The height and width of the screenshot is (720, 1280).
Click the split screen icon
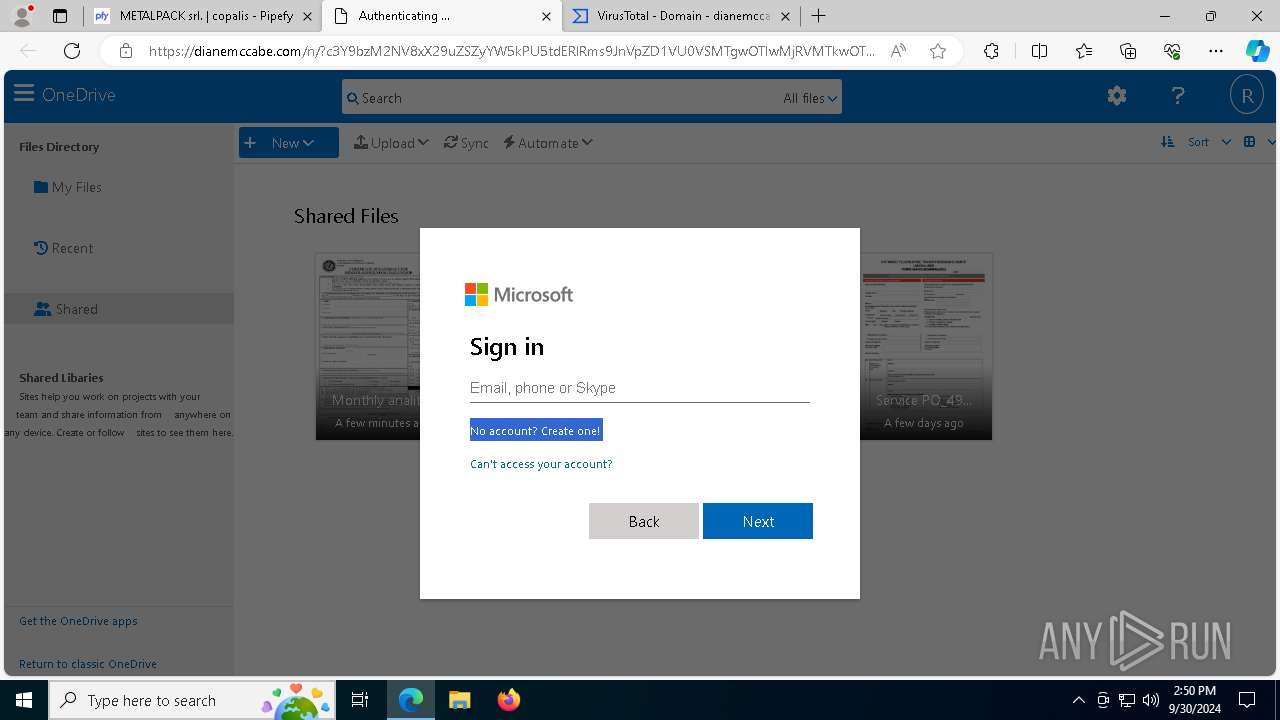pos(1039,51)
